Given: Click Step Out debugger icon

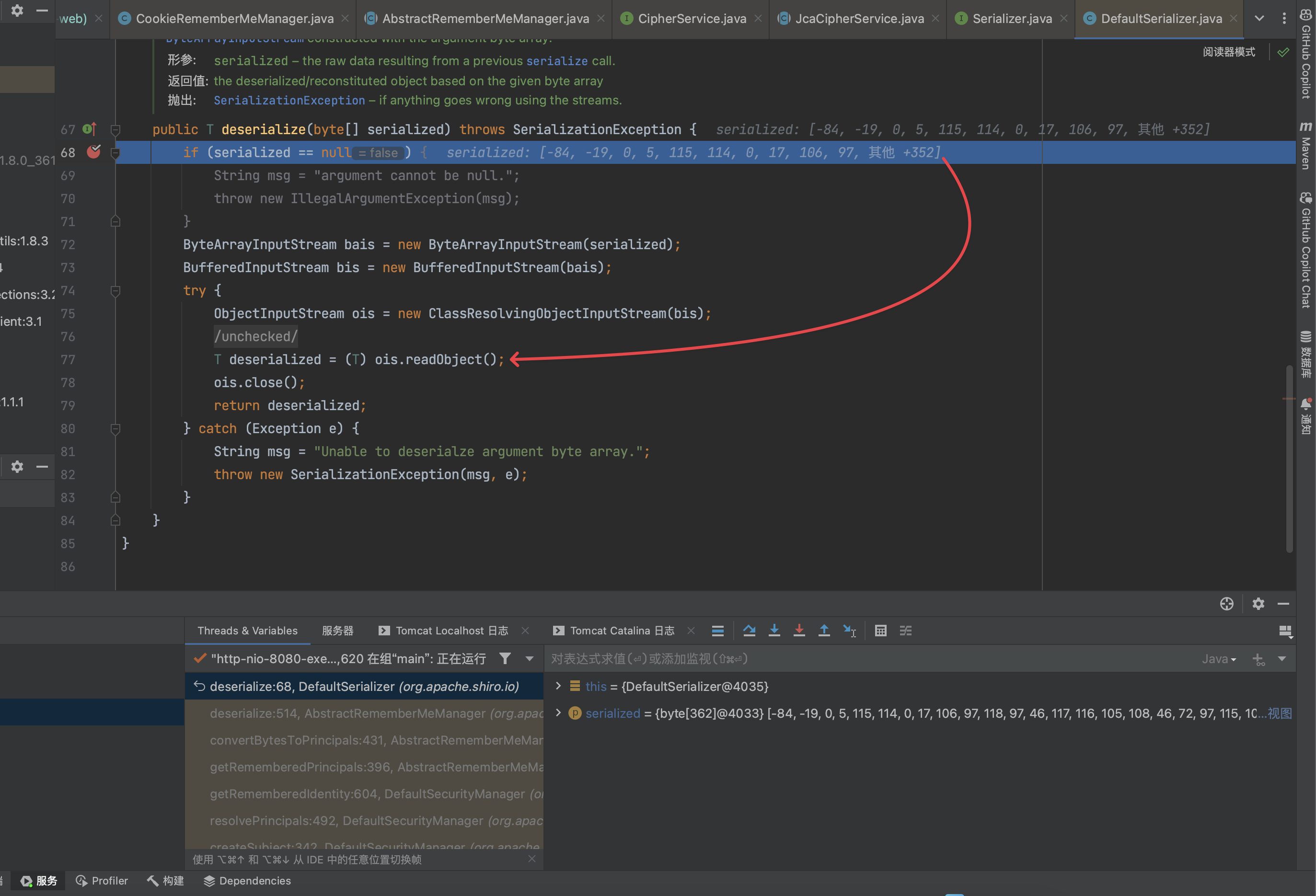Looking at the screenshot, I should click(824, 631).
